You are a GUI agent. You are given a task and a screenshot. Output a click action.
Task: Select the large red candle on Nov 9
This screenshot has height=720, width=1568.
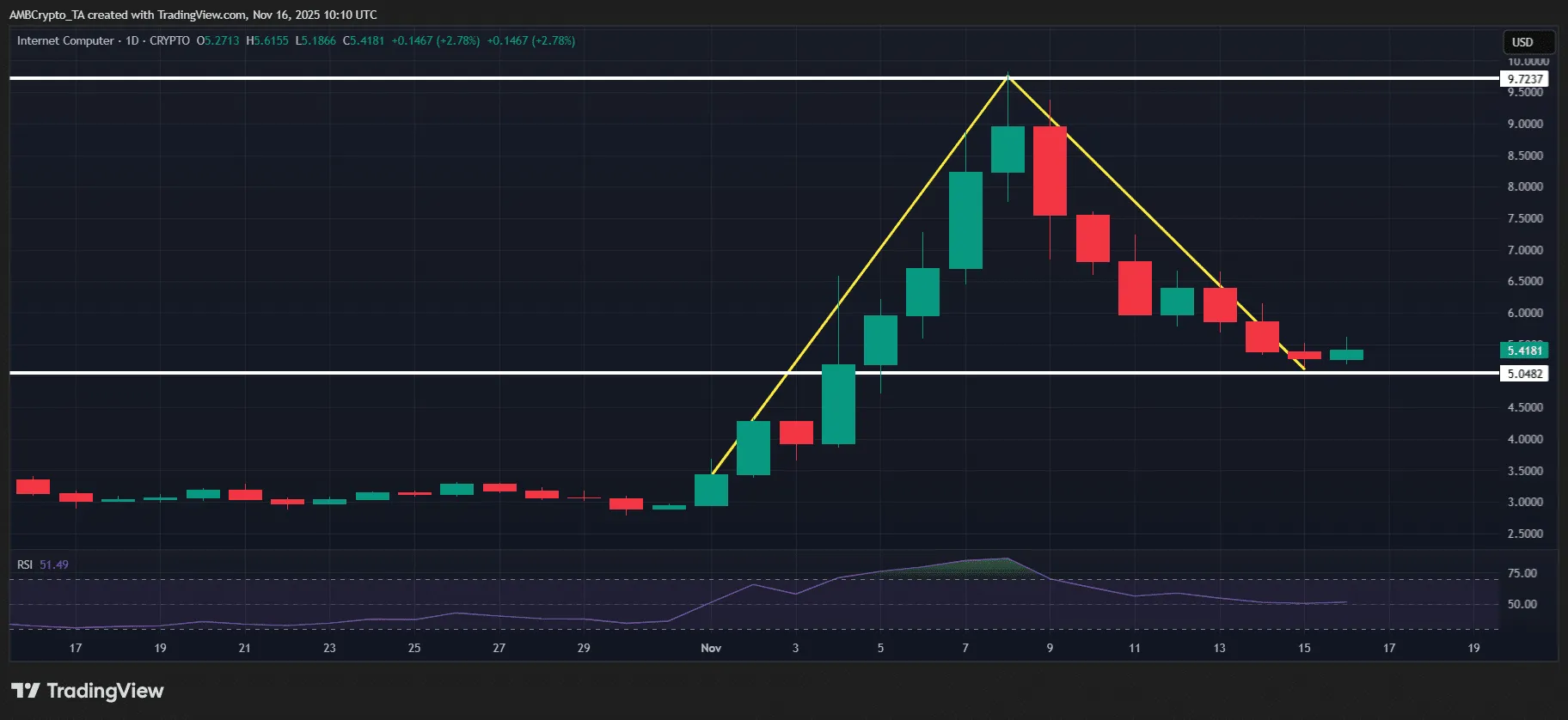pyautogui.click(x=1050, y=171)
